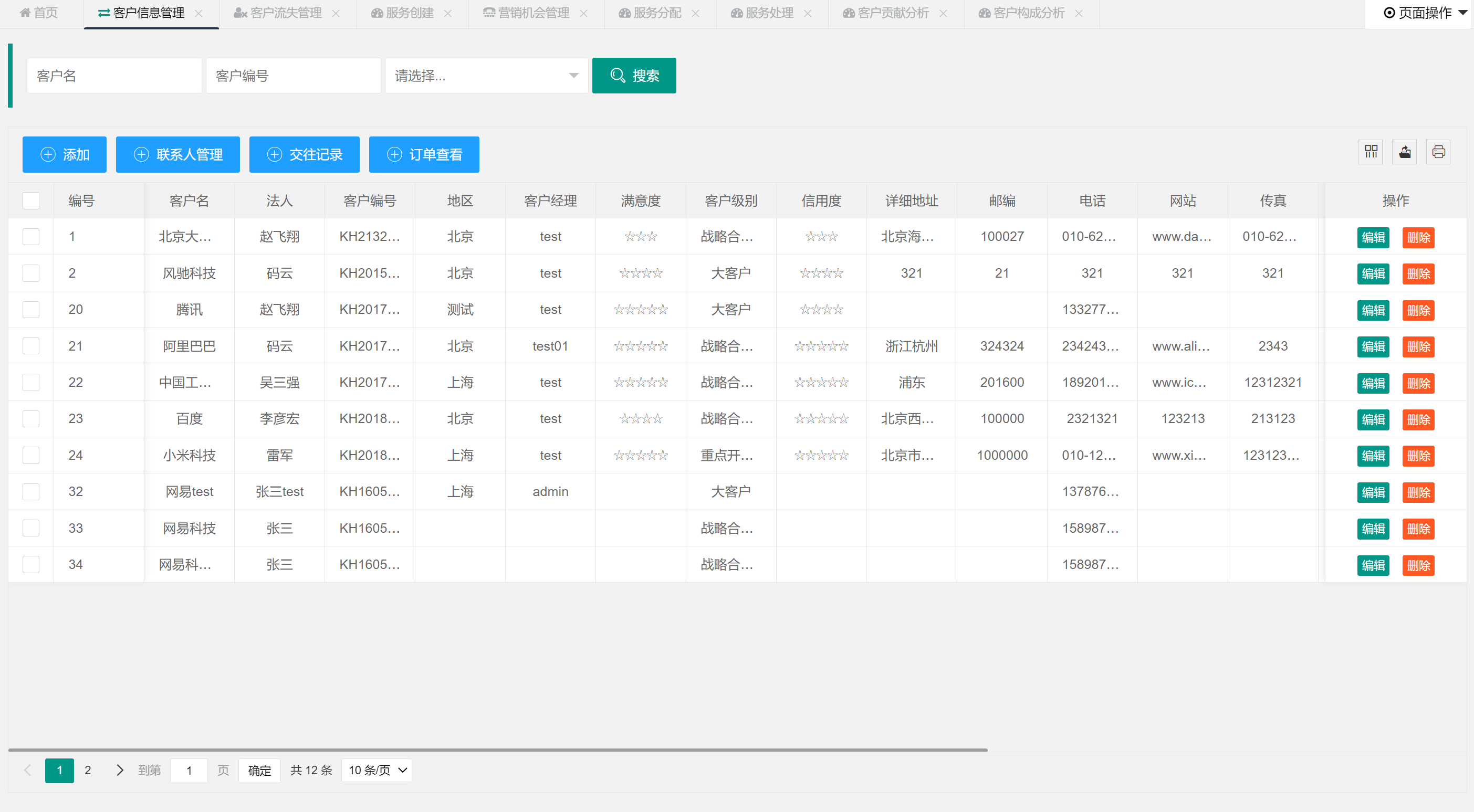Image resolution: width=1474 pixels, height=812 pixels.
Task: Check the 风驰科技 row
Action: pos(31,273)
